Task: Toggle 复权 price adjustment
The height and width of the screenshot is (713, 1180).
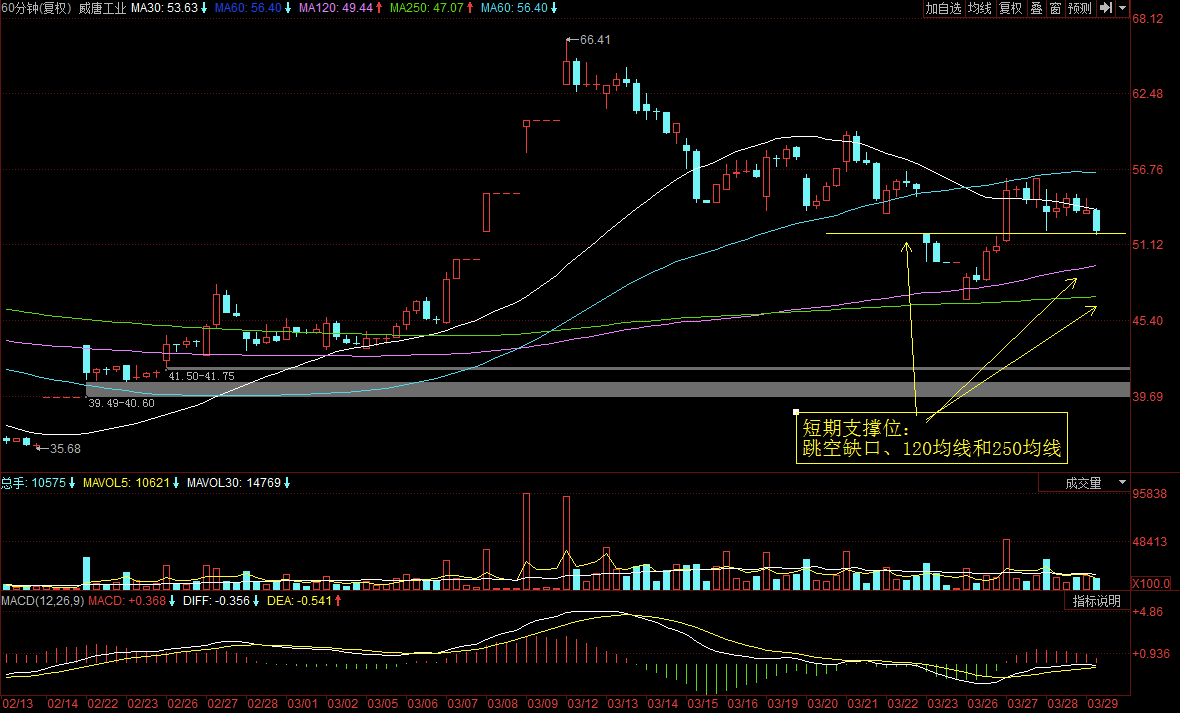Action: (1011, 8)
